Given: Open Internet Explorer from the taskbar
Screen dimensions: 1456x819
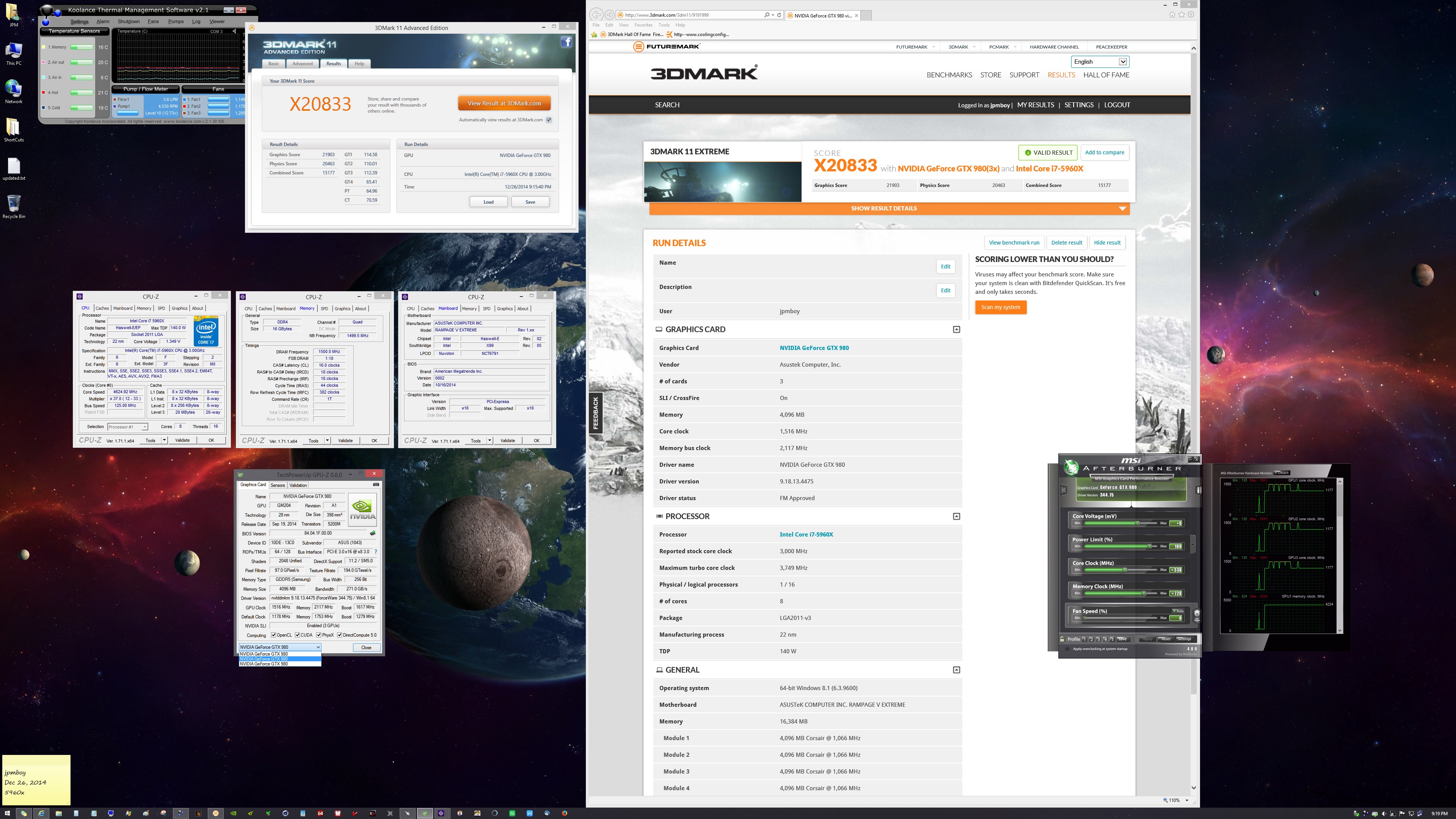Looking at the screenshot, I should 41,813.
